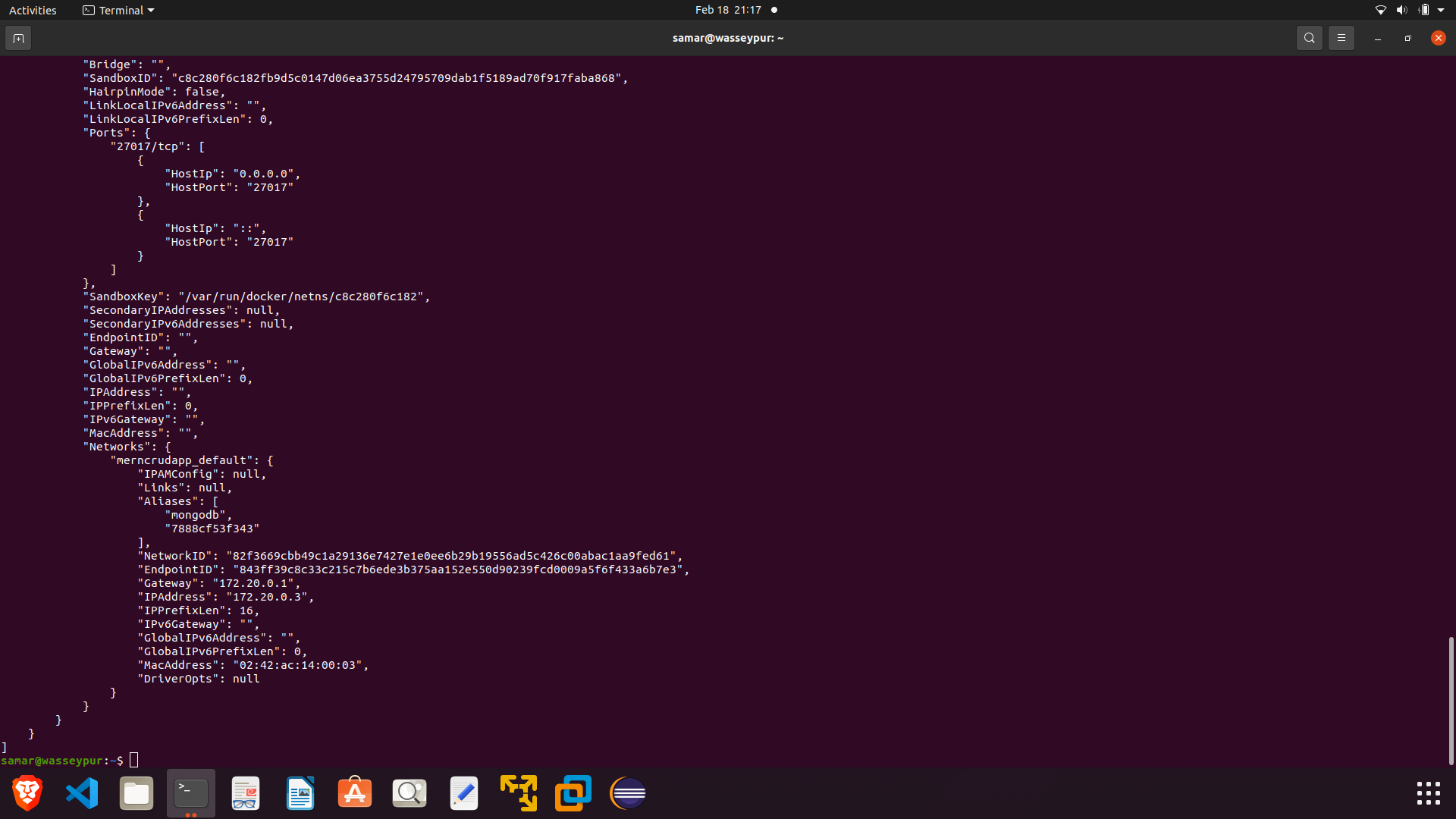Click the MacAddress "02:42:ac:14:00:03" value
1456x819 pixels.
[x=297, y=665]
